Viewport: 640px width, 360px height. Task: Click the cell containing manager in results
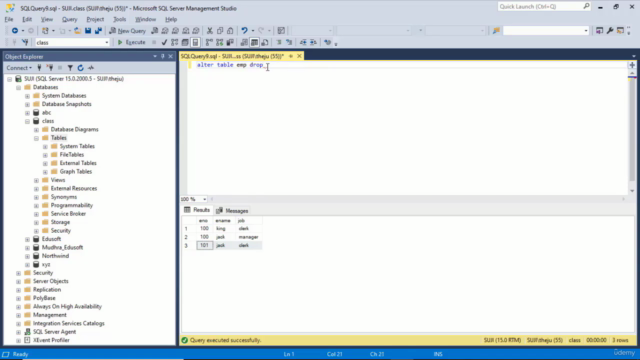tap(249, 237)
